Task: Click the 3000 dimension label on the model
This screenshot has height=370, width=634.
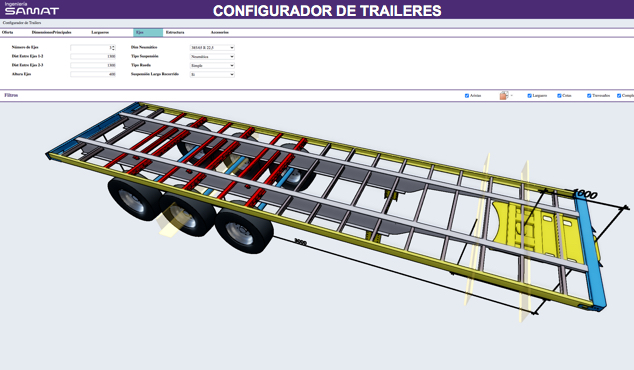Action: pyautogui.click(x=300, y=242)
